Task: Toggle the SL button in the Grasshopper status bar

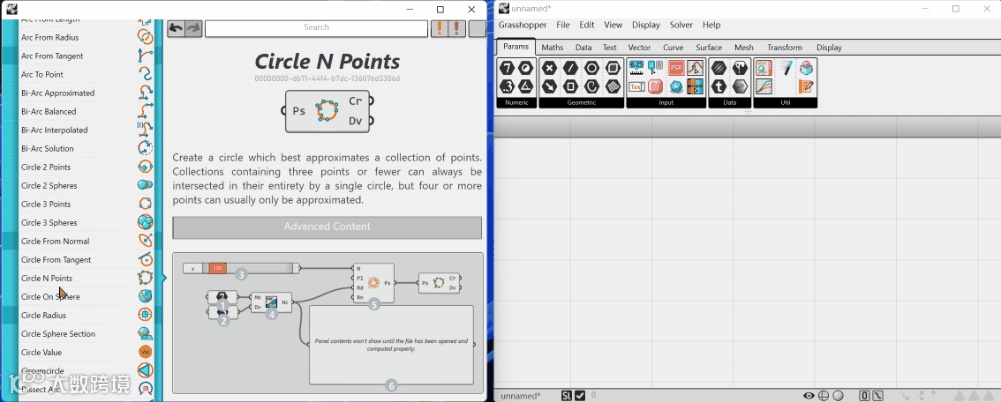Action: coord(567,396)
